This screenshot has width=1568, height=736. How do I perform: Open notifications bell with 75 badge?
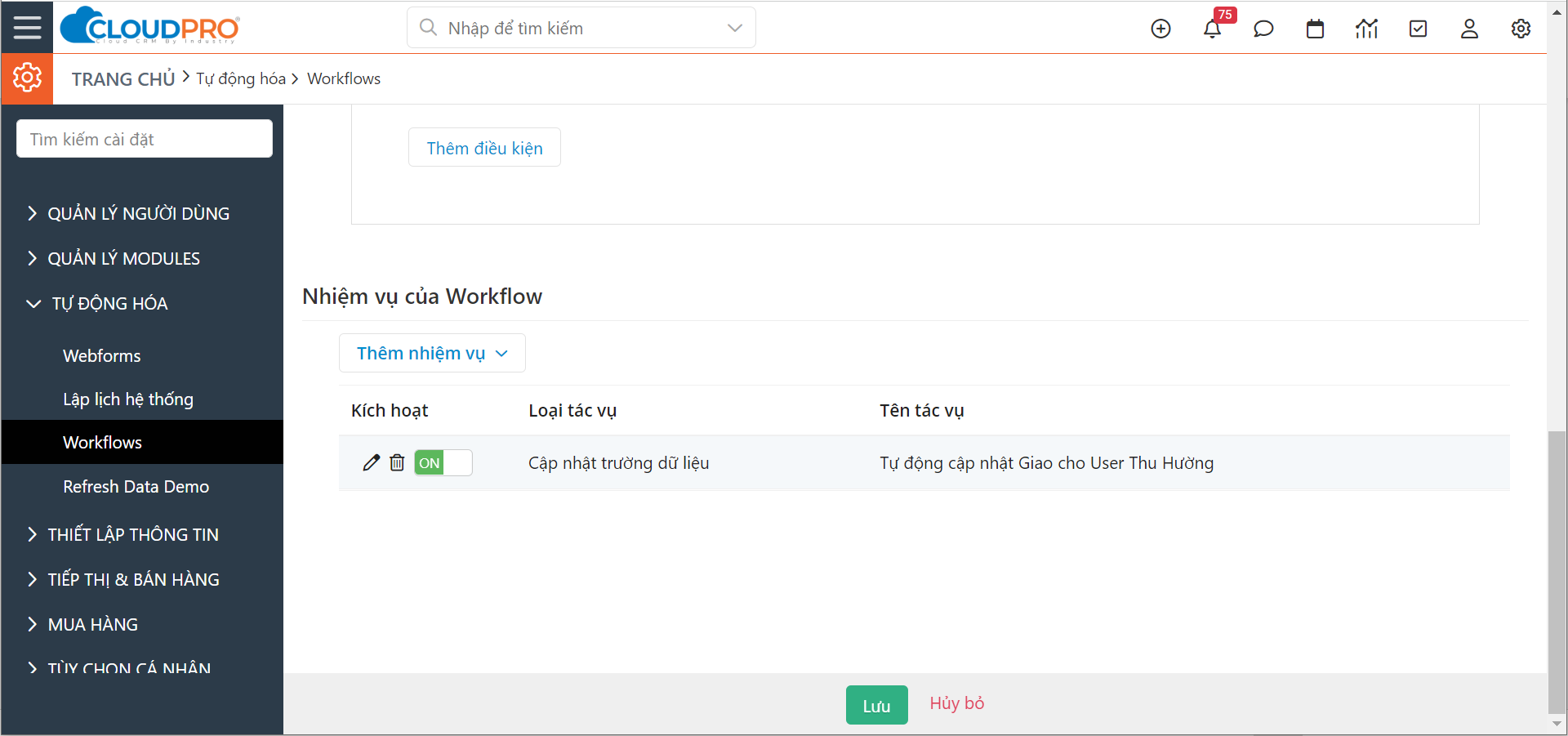click(1213, 29)
